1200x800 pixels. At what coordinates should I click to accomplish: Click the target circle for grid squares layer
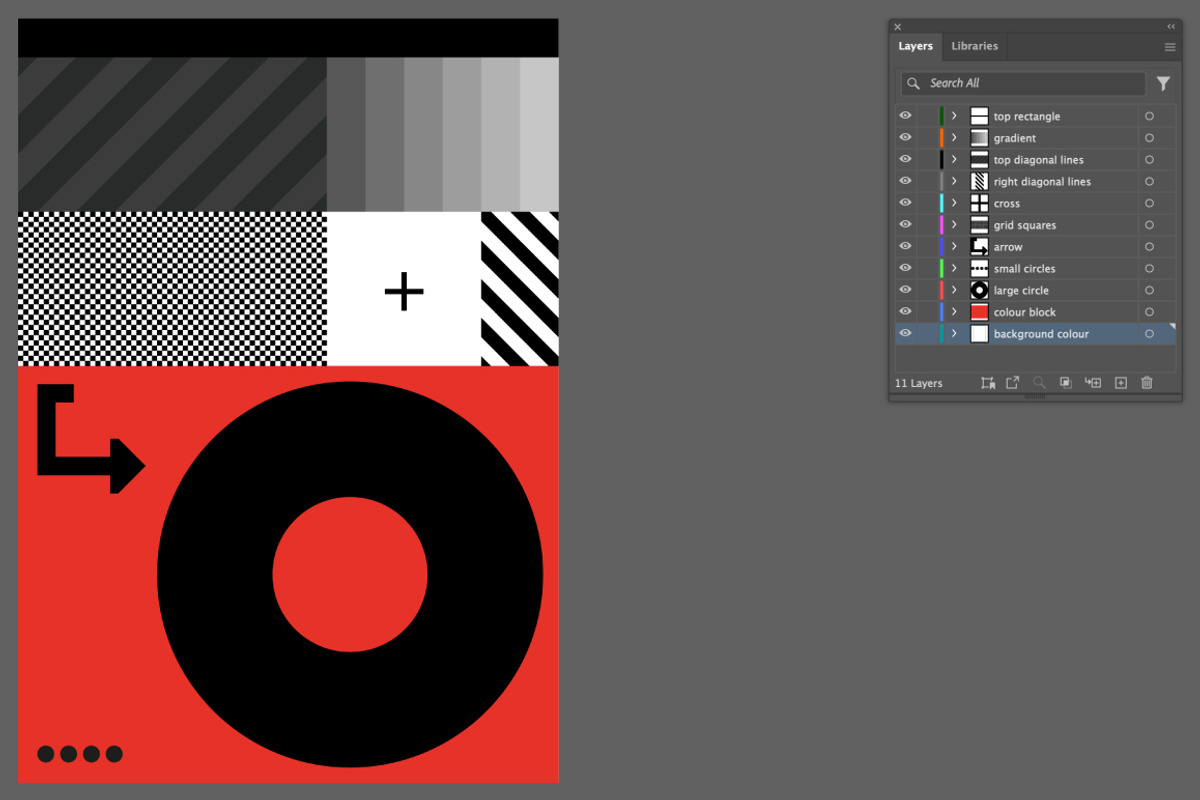click(1149, 225)
